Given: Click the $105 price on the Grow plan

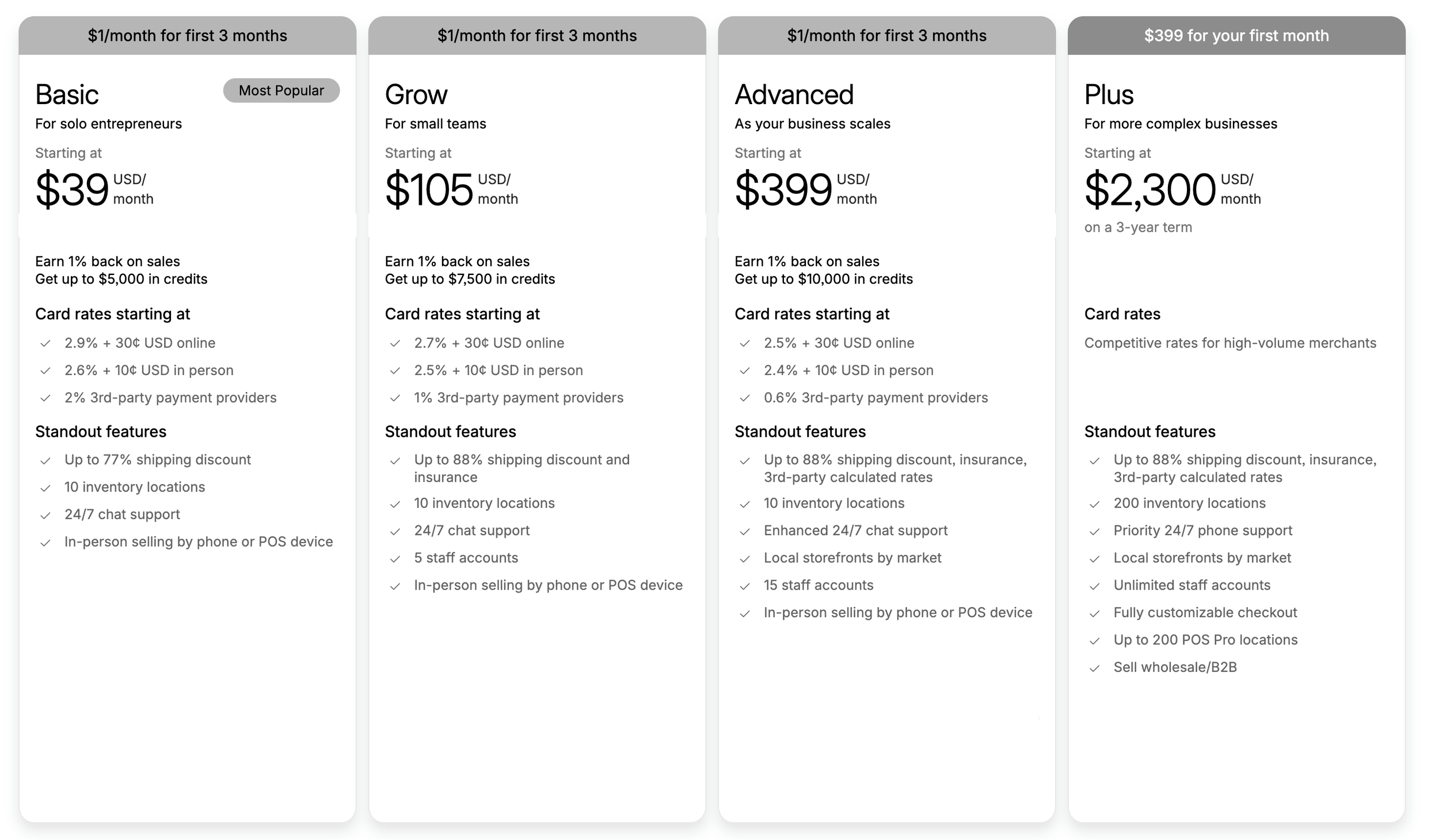Looking at the screenshot, I should [428, 189].
